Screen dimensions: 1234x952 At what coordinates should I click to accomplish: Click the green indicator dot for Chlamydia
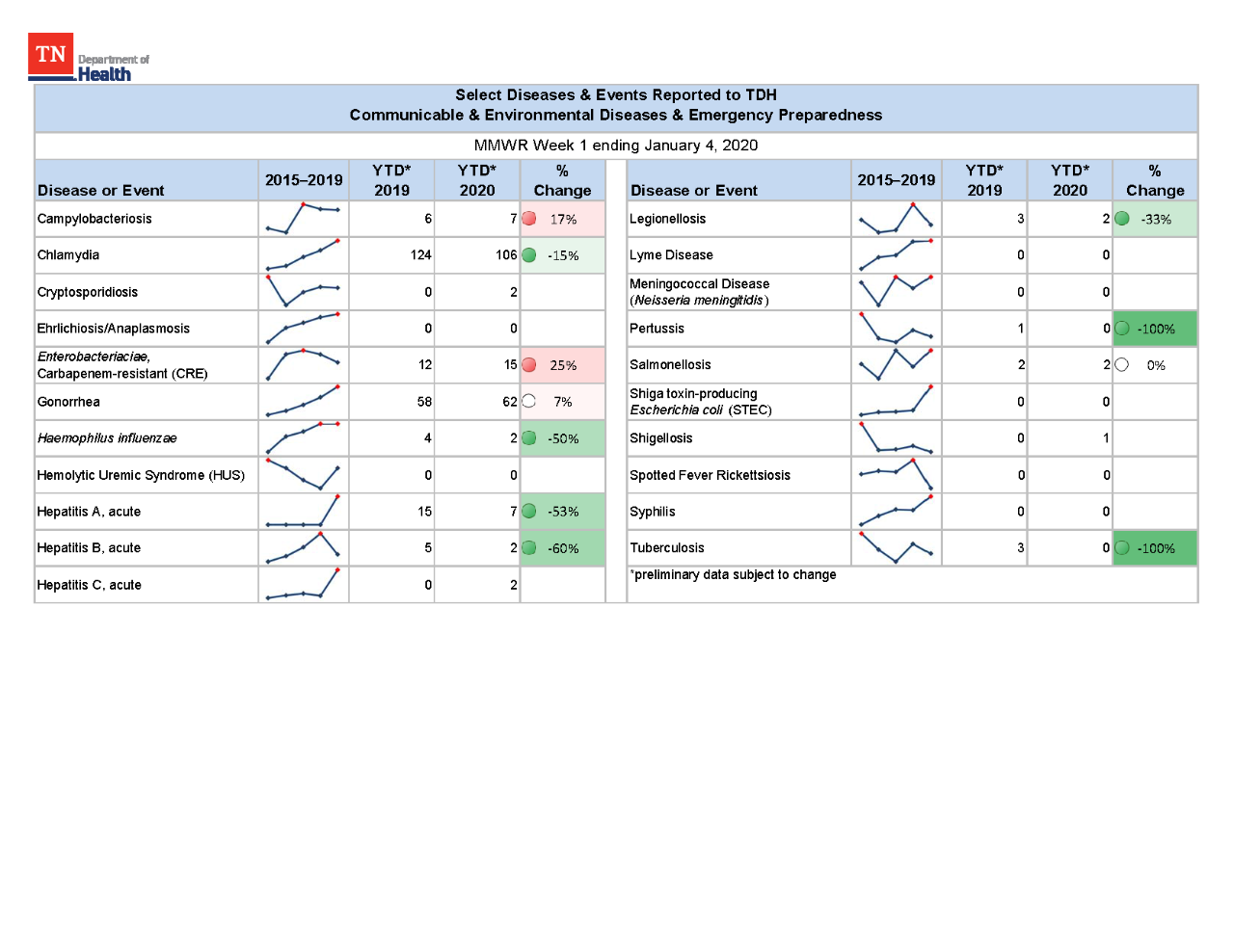tap(529, 255)
